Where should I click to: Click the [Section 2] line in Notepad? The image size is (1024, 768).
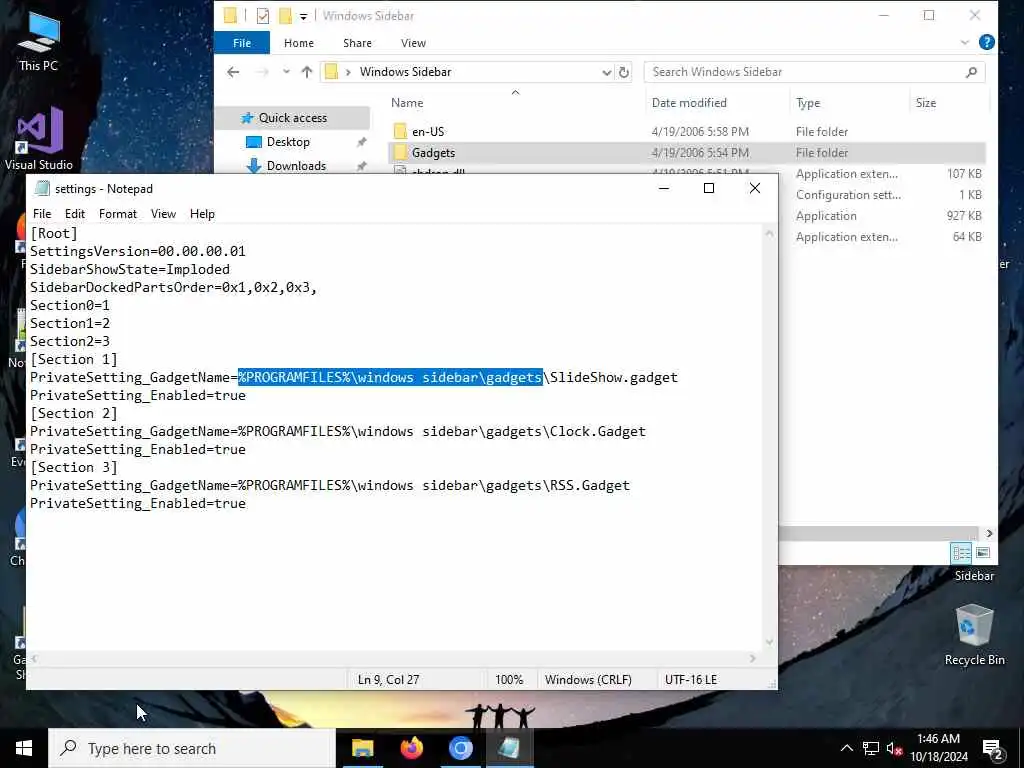click(x=74, y=413)
